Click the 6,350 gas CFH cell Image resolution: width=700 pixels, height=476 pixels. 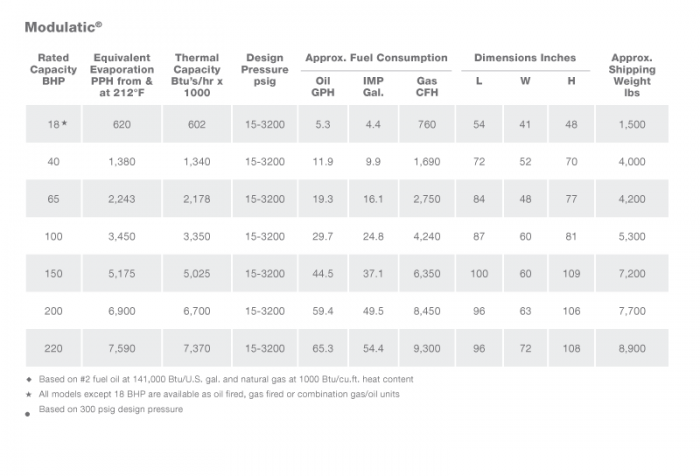click(x=427, y=273)
